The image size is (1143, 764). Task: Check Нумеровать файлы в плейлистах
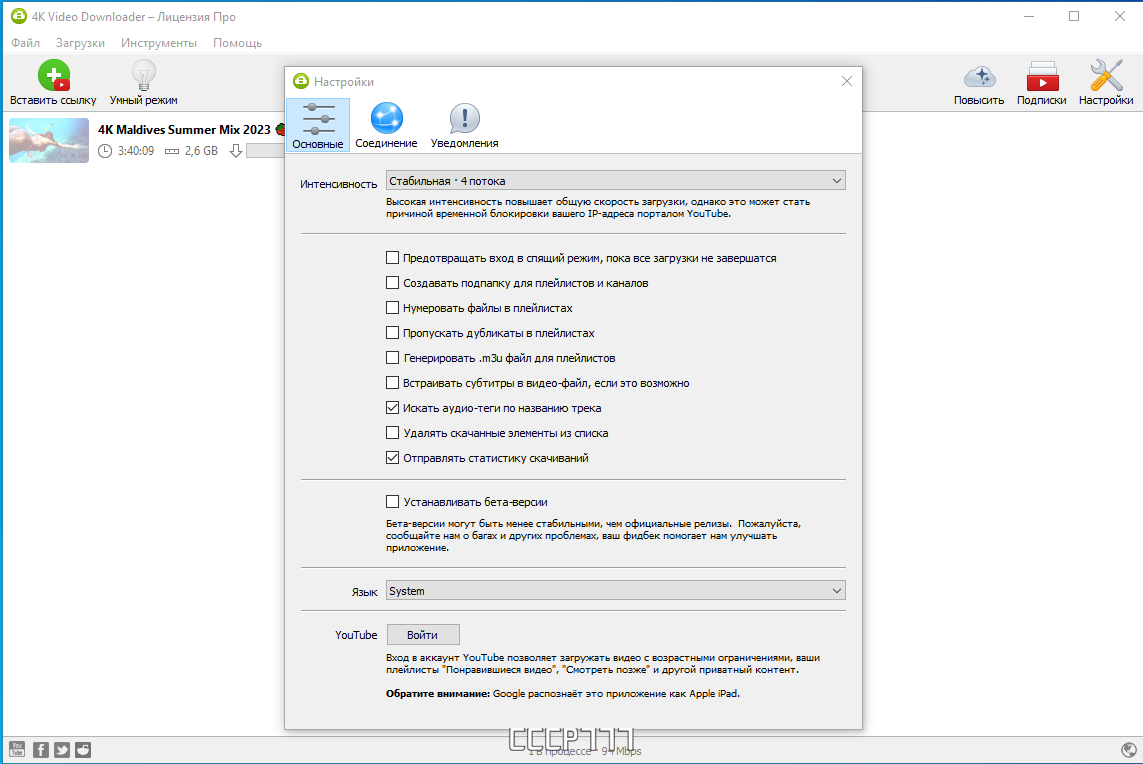pyautogui.click(x=392, y=308)
